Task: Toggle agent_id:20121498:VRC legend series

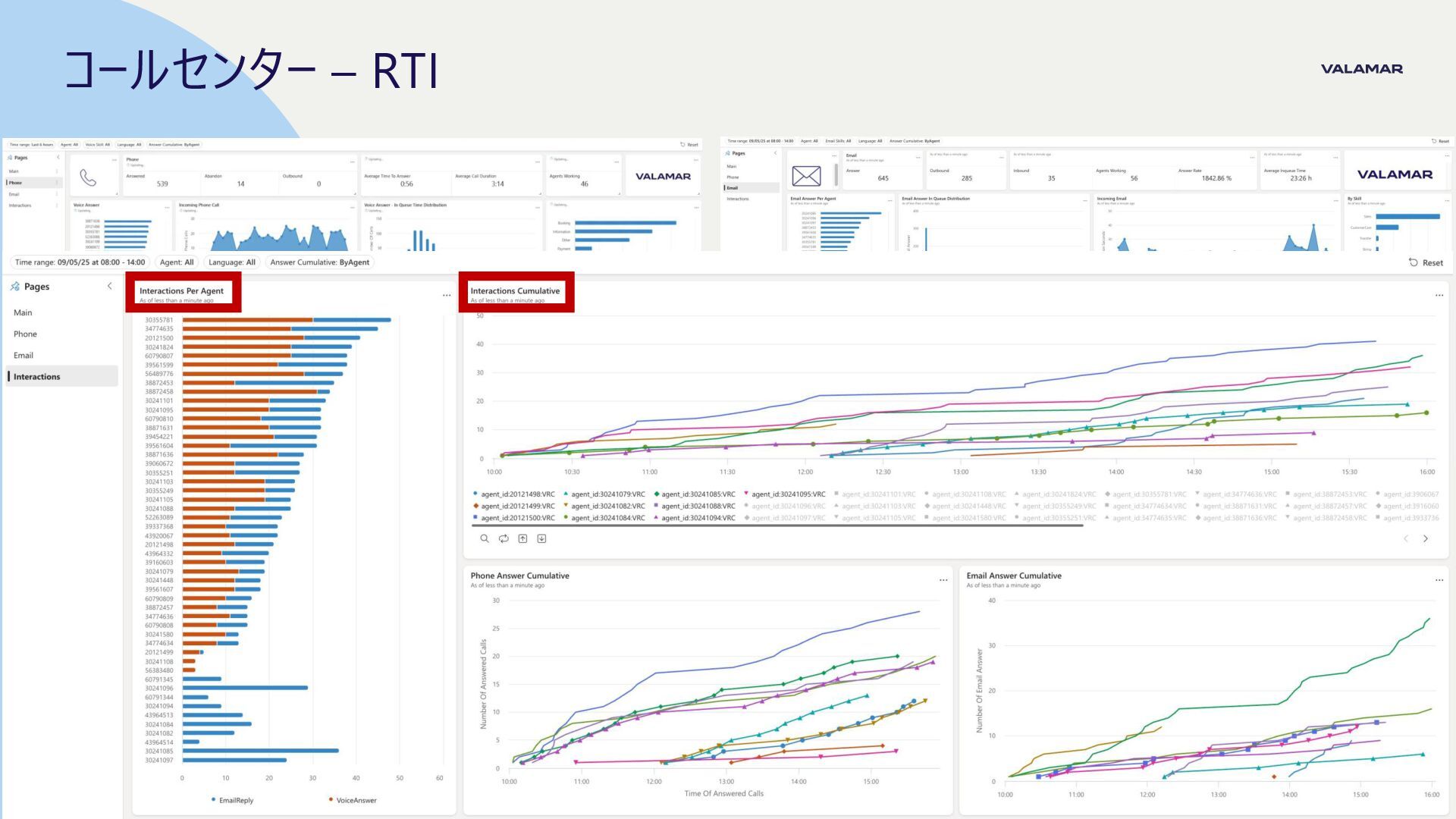Action: pos(517,494)
